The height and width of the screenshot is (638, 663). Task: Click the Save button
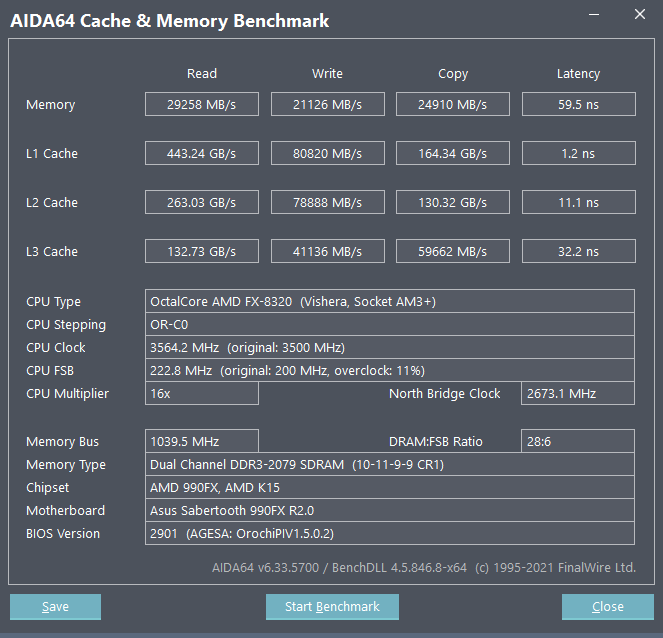point(55,607)
